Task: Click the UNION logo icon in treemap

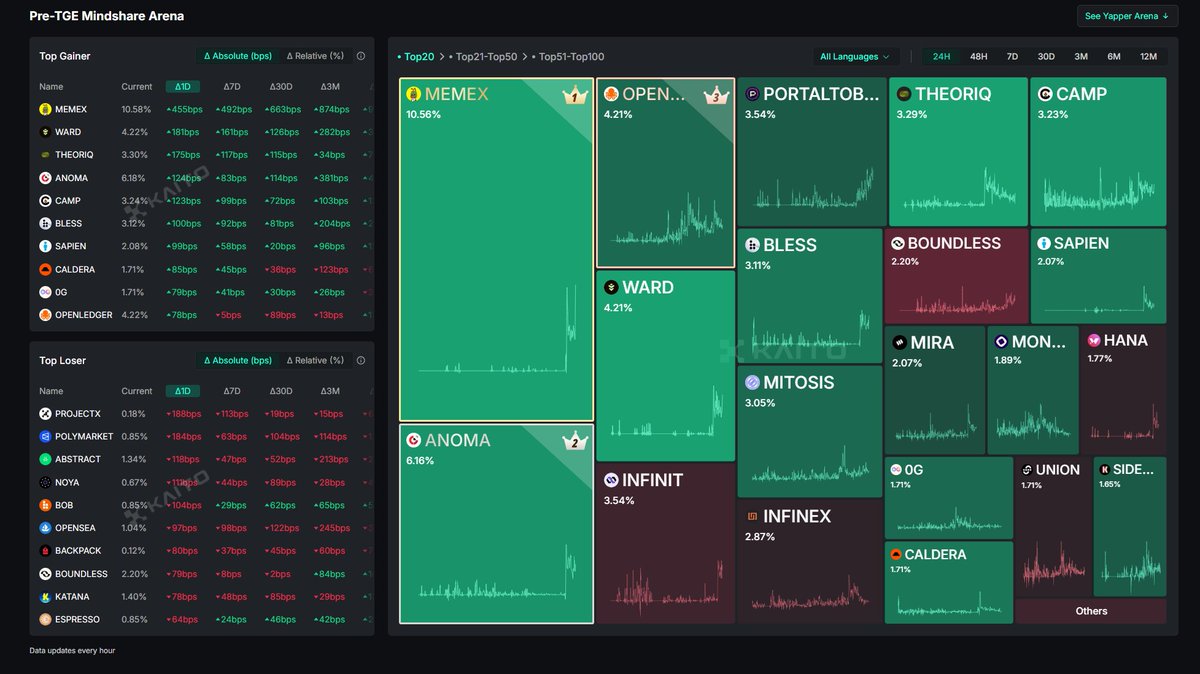Action: point(1026,469)
